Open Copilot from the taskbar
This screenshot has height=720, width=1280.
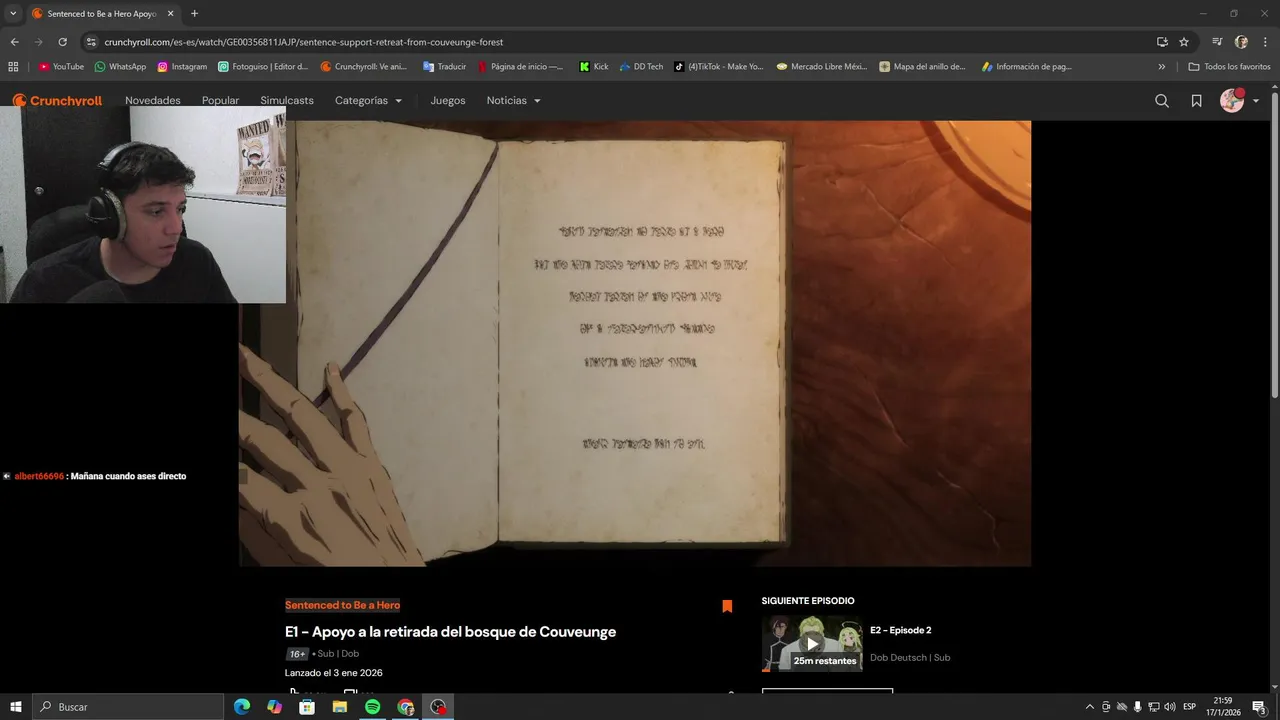pos(275,707)
